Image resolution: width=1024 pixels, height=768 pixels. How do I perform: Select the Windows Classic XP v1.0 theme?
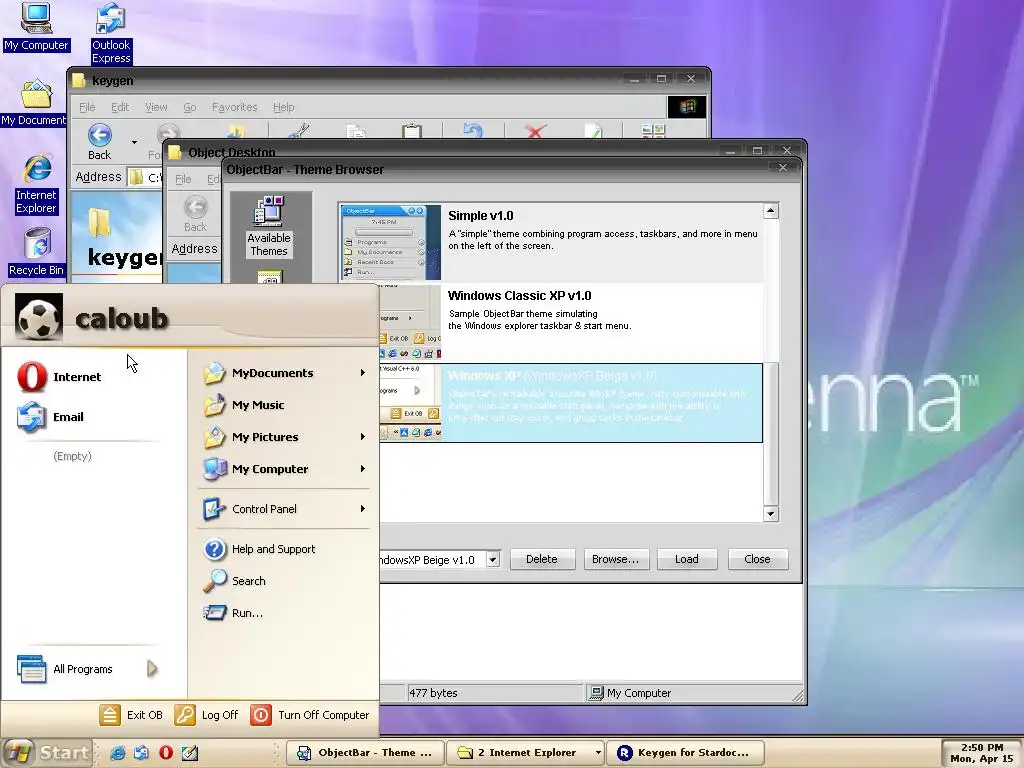pos(571,322)
